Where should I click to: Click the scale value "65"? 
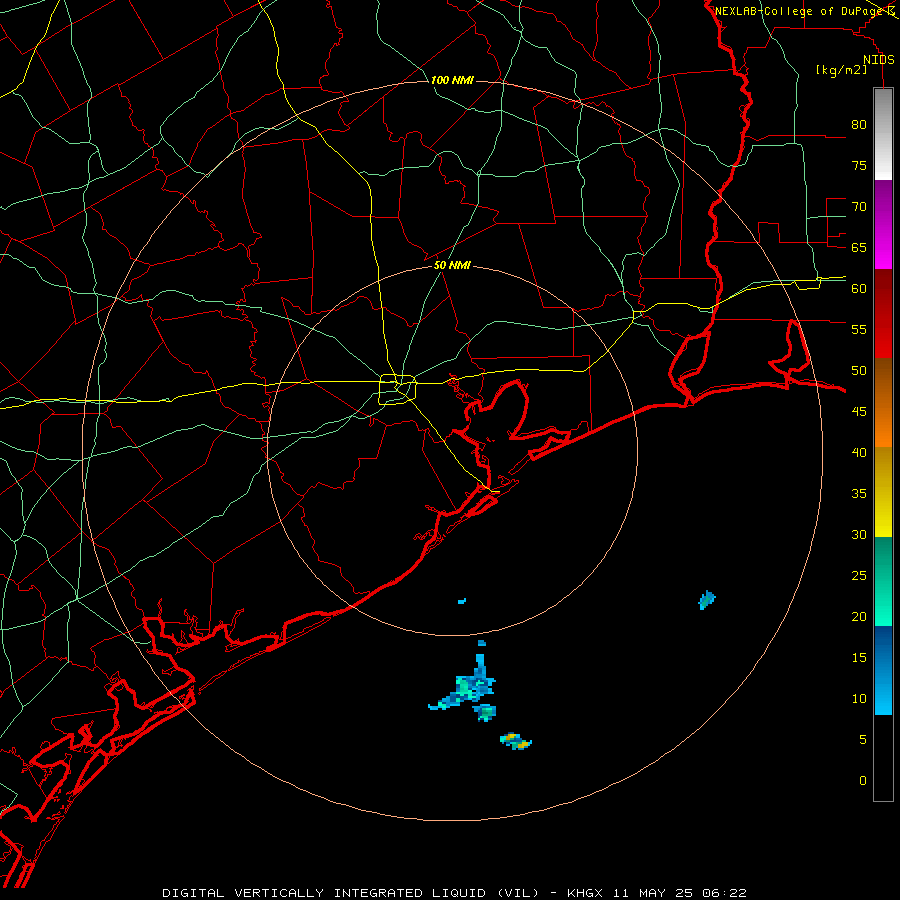[x=859, y=247]
